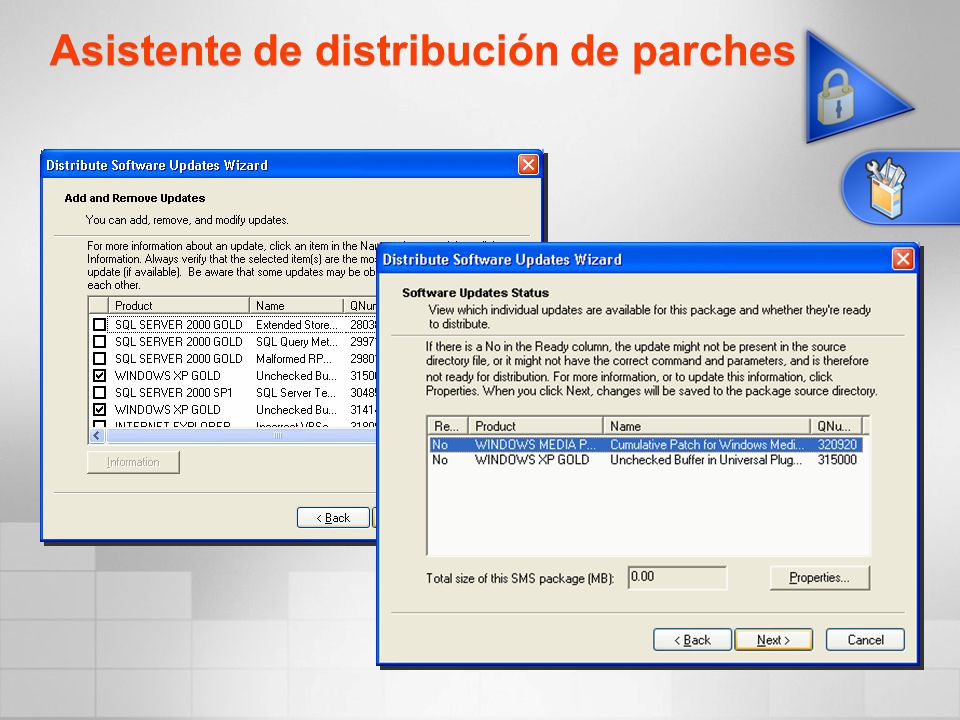This screenshot has width=960, height=720.
Task: Click the QNu... column header in status list
Action: 836,426
